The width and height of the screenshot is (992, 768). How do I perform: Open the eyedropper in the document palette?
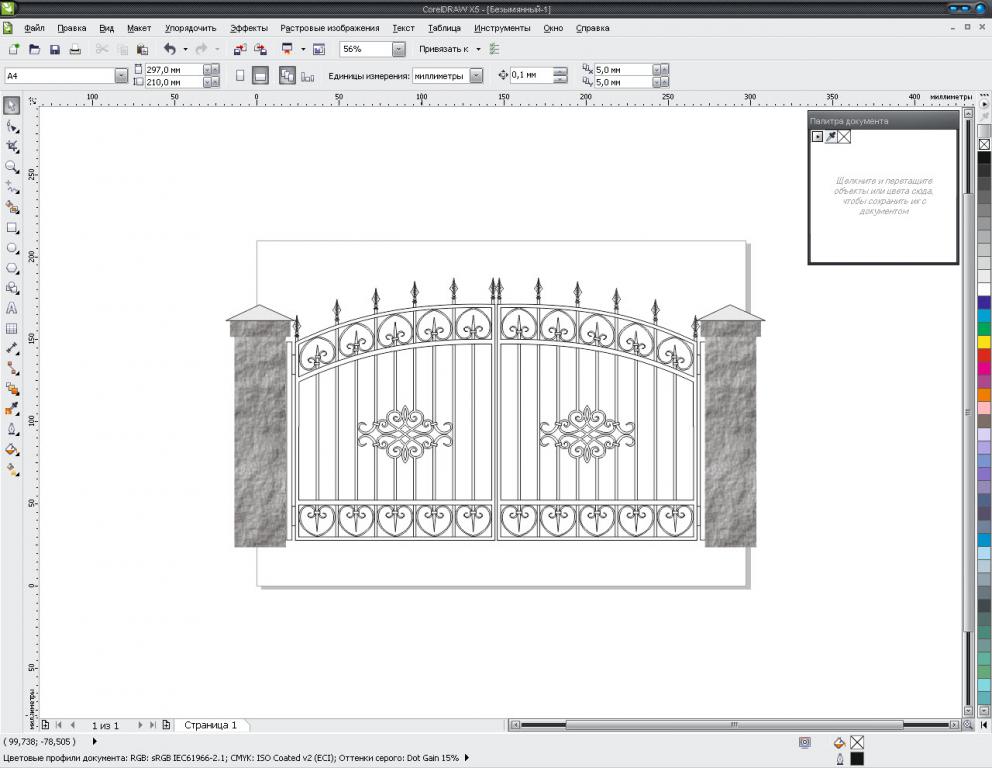(x=831, y=137)
